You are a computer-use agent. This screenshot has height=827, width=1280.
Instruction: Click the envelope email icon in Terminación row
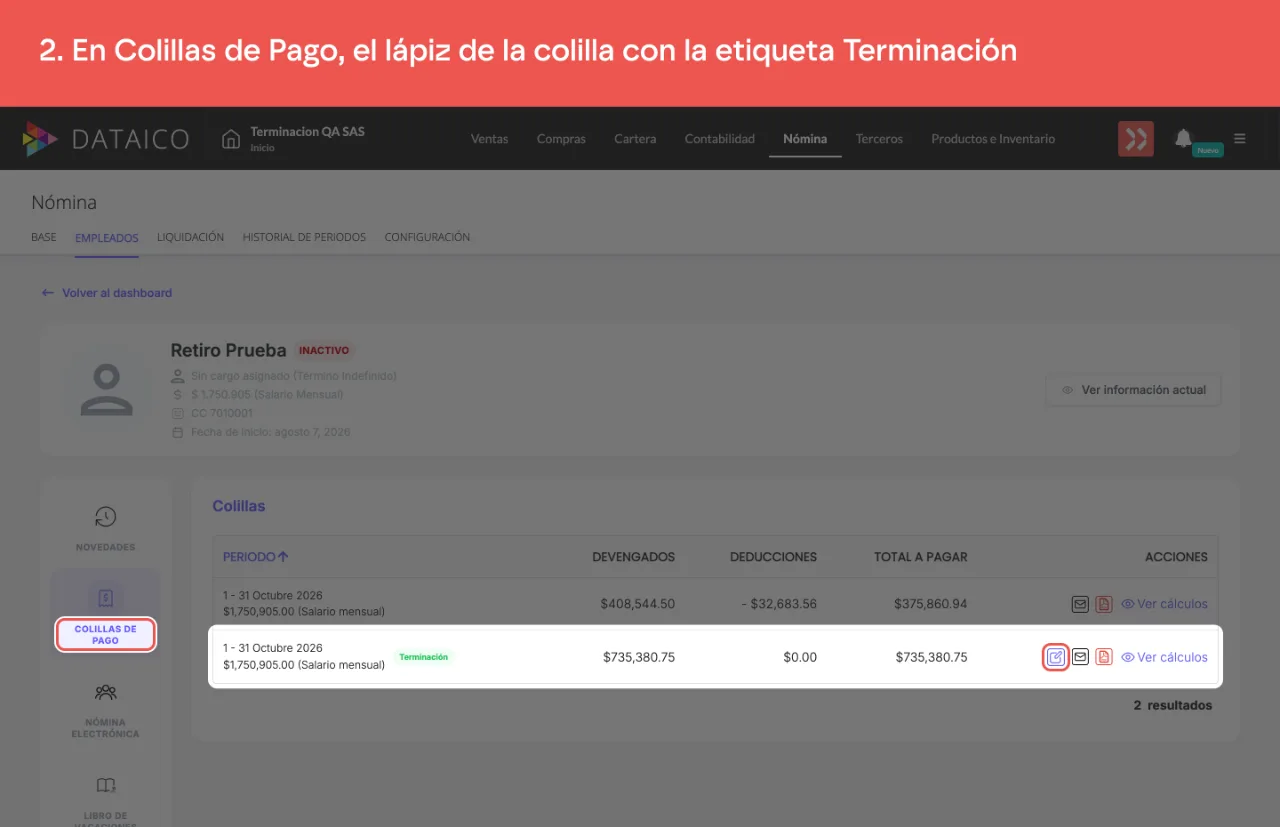pos(1080,657)
